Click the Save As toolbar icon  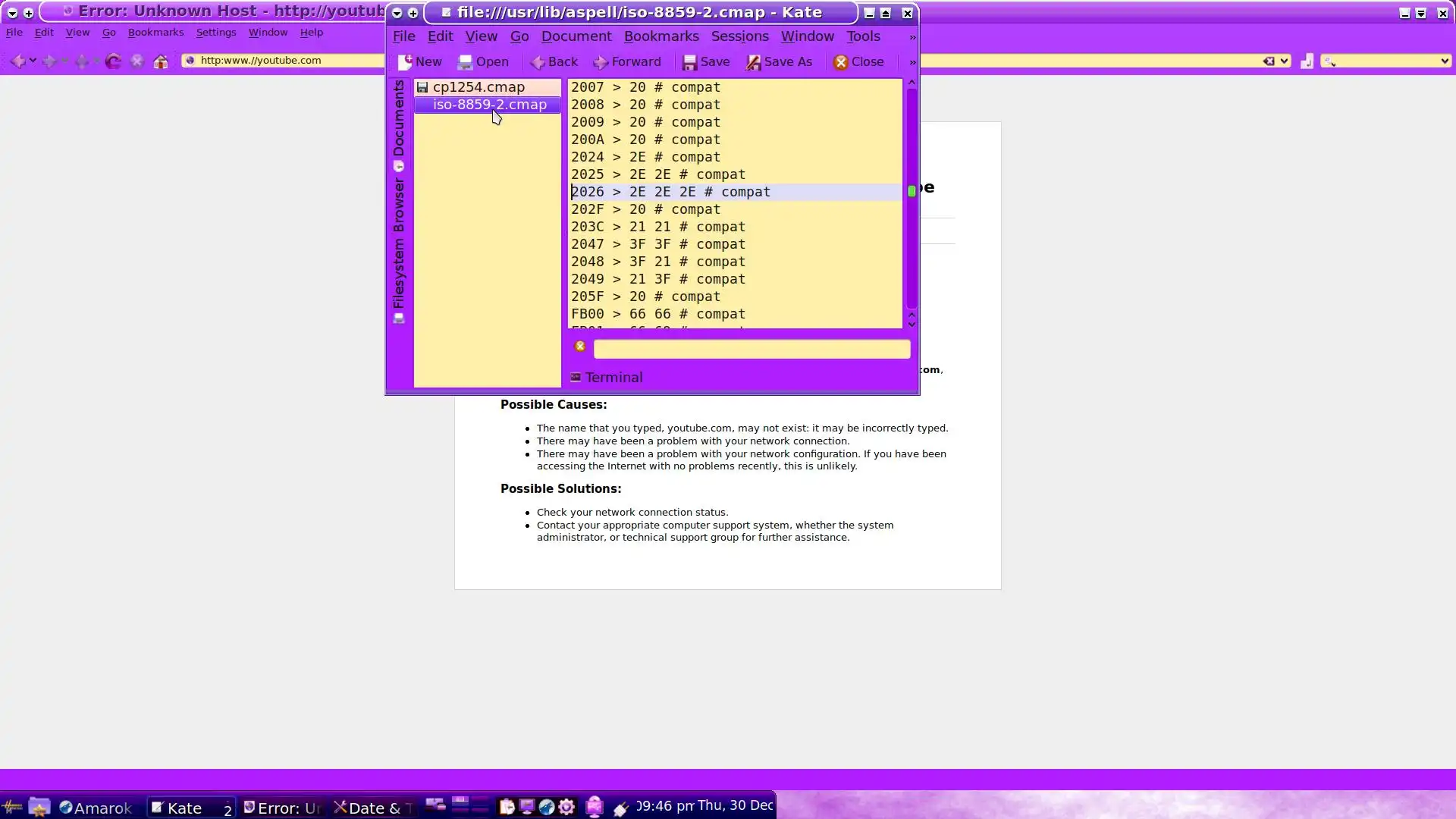click(x=753, y=62)
